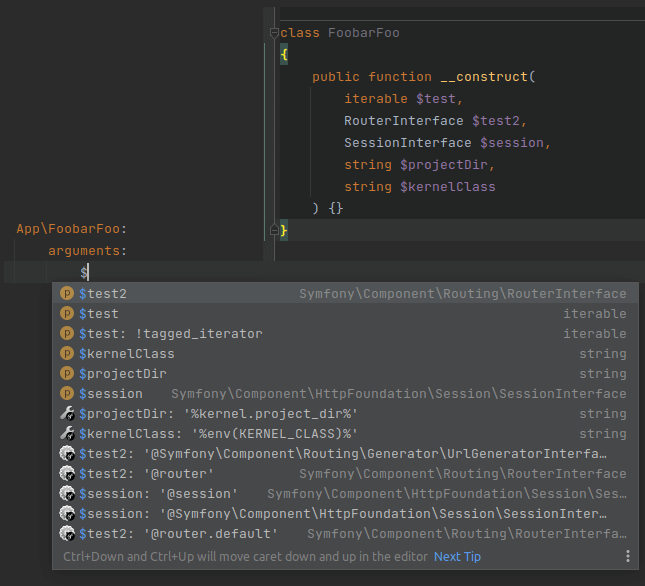645x586 pixels.
Task: Click the wrench icon for $kernelClass env entry
Action: click(67, 434)
